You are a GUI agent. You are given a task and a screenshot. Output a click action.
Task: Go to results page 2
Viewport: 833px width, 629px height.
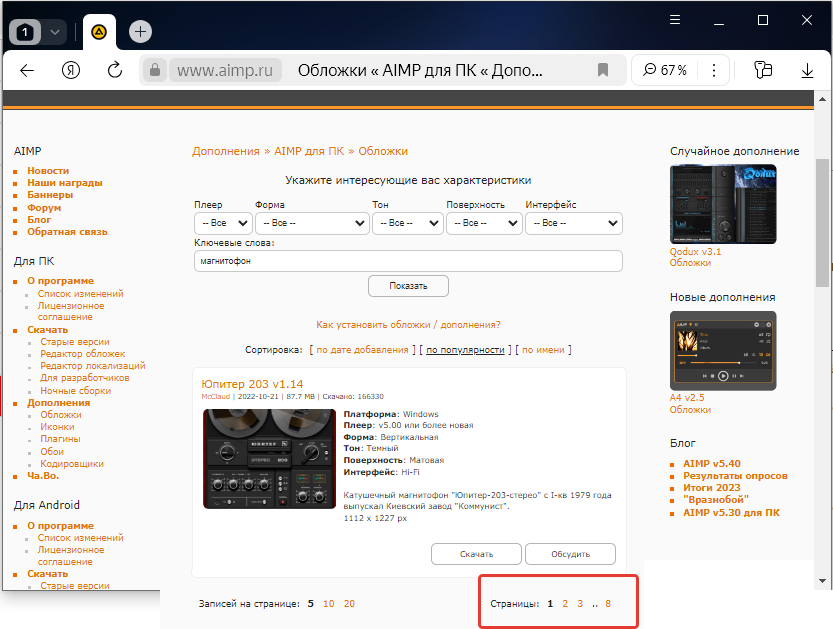pos(565,604)
